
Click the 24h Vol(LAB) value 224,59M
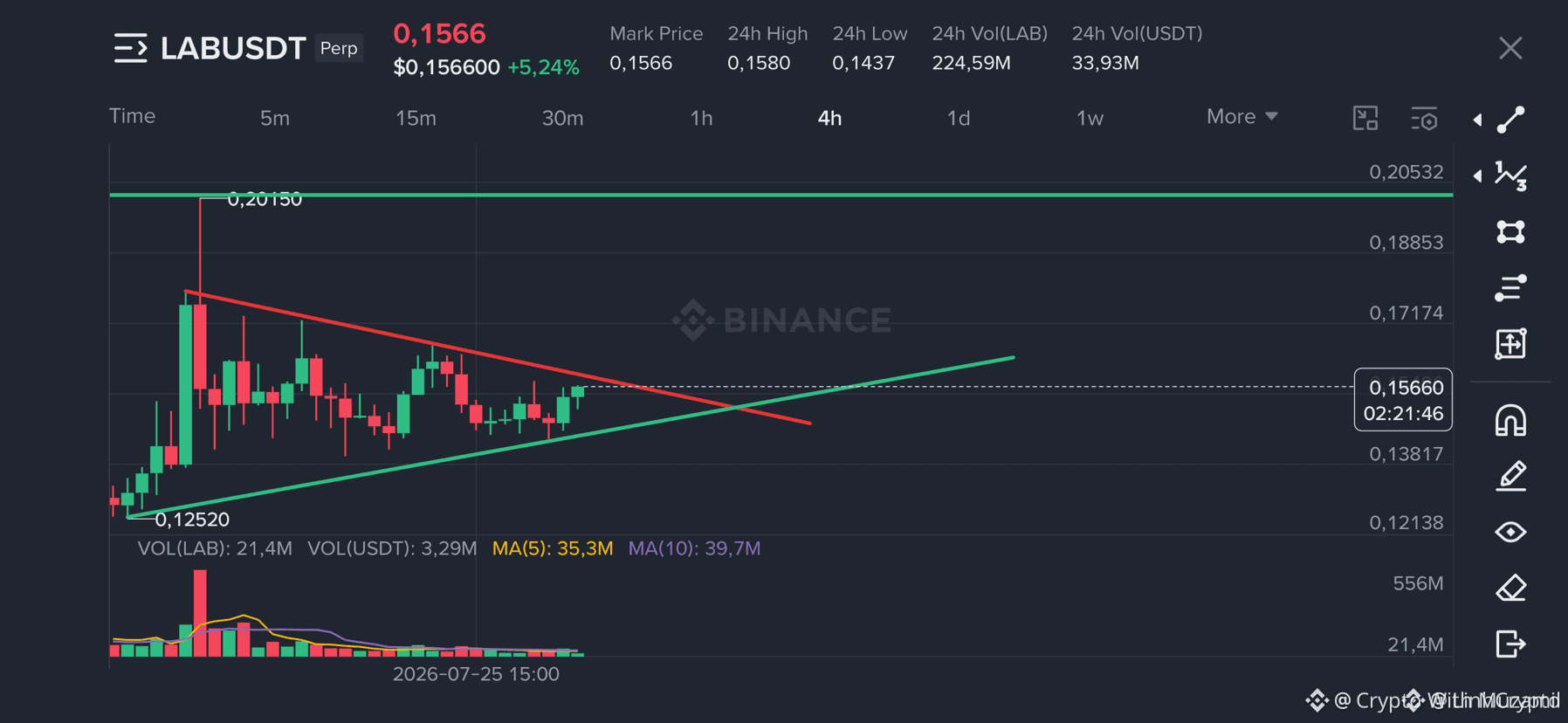[971, 63]
